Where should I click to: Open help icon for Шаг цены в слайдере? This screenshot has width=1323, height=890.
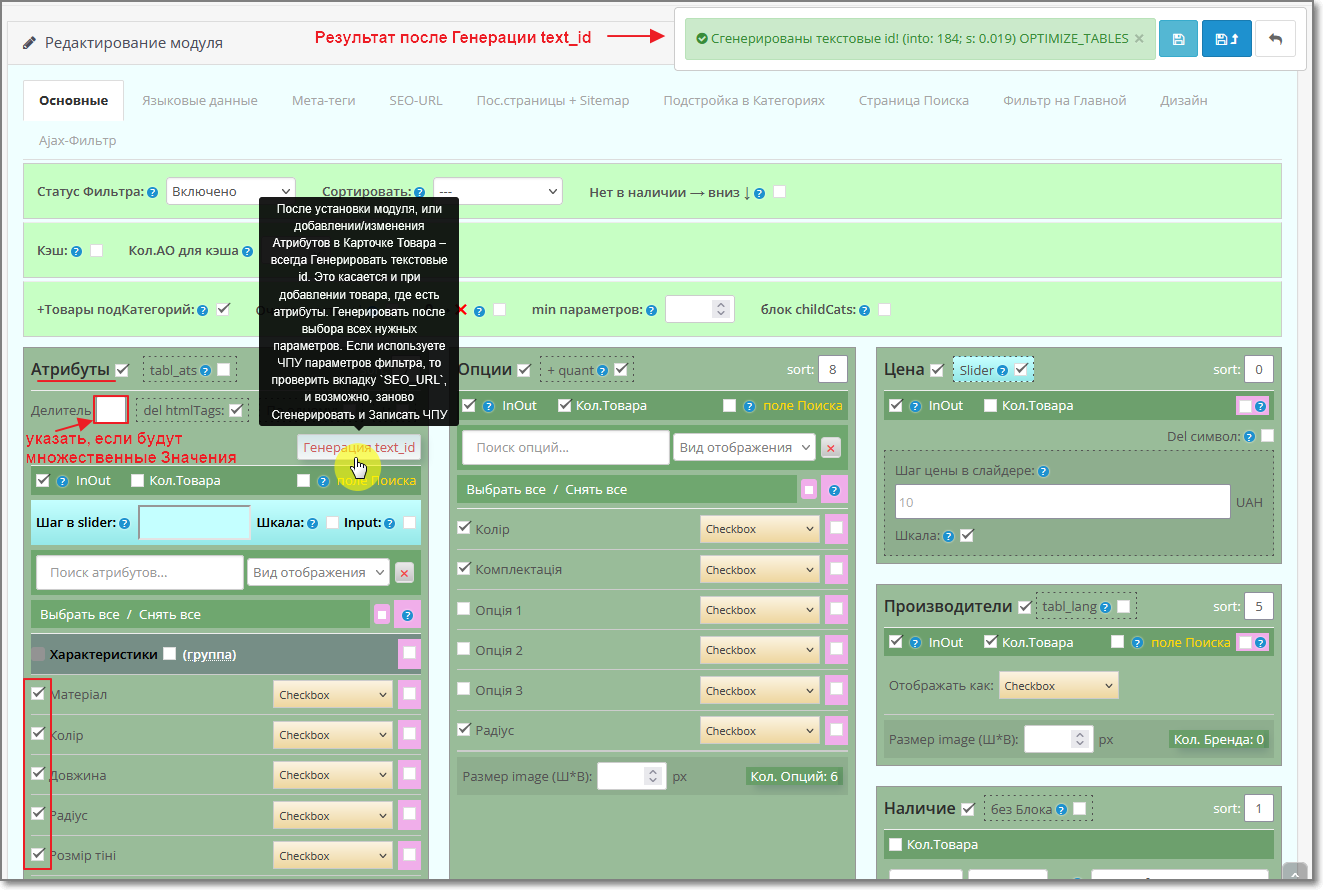[x=1043, y=471]
